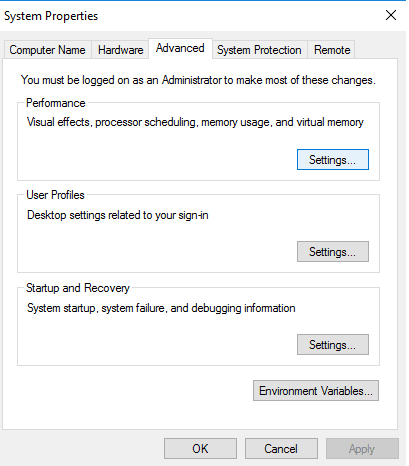Click the grayed-out Apply button
The width and height of the screenshot is (409, 466).
[362, 449]
